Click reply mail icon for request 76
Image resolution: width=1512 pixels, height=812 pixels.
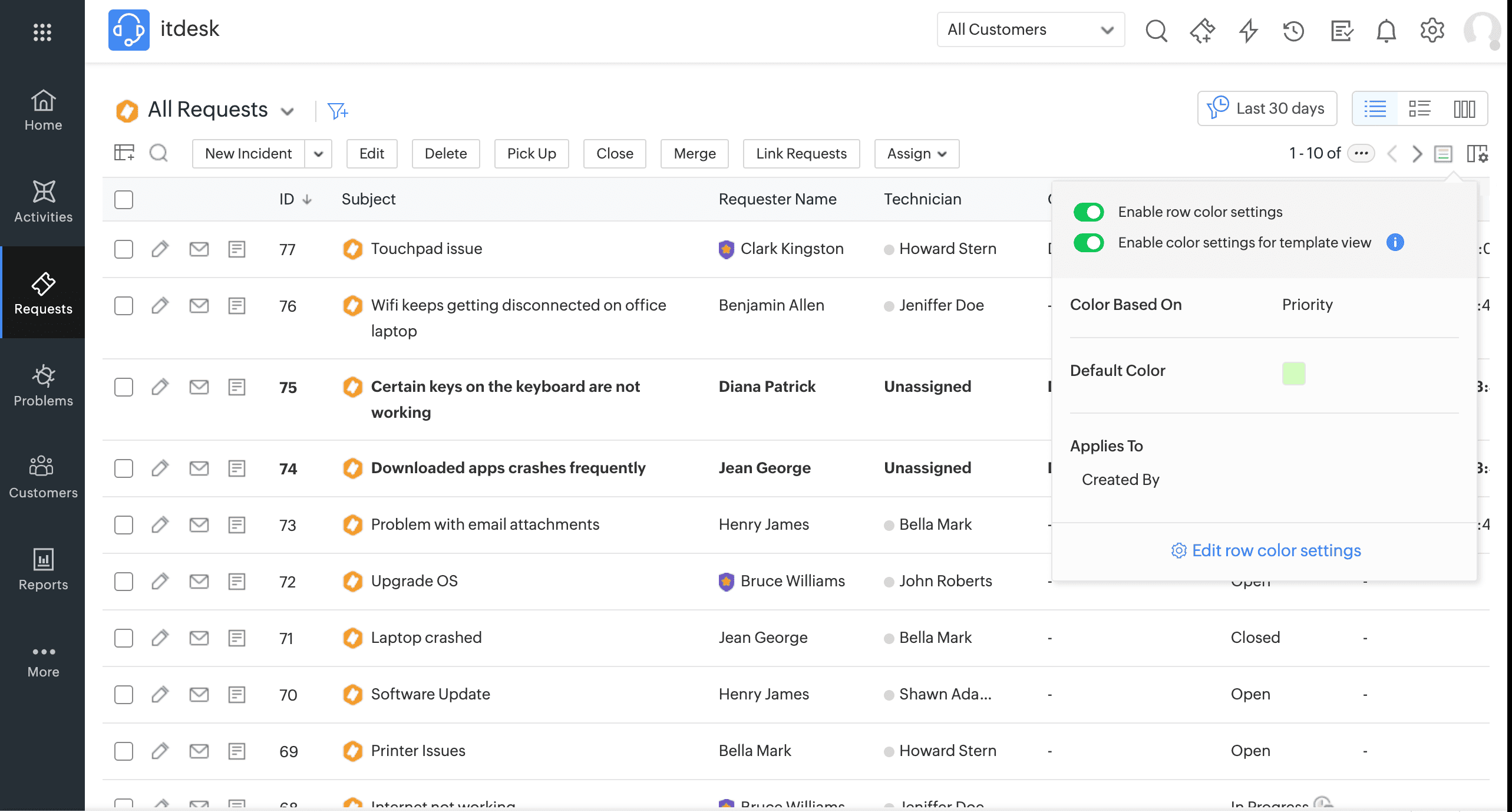click(x=199, y=306)
